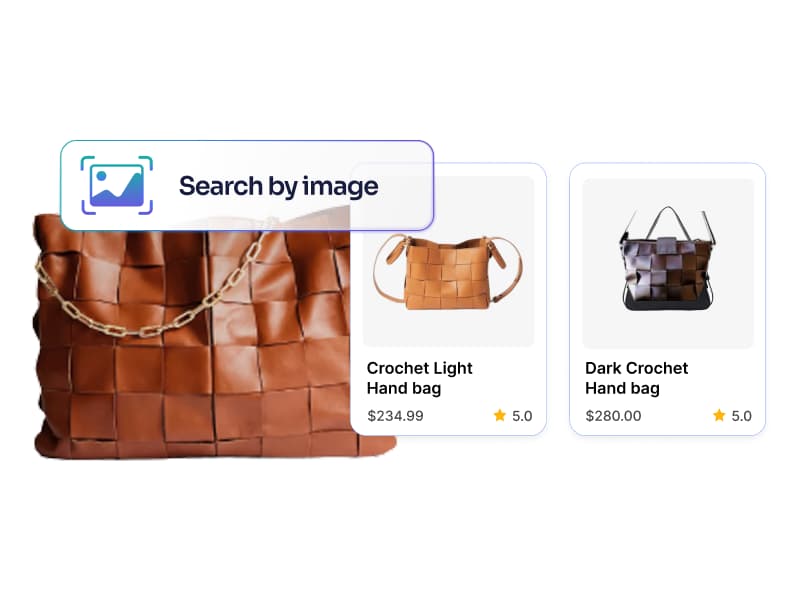Click the 5.0 rating on light bag card
This screenshot has width=800, height=600.
(x=522, y=416)
